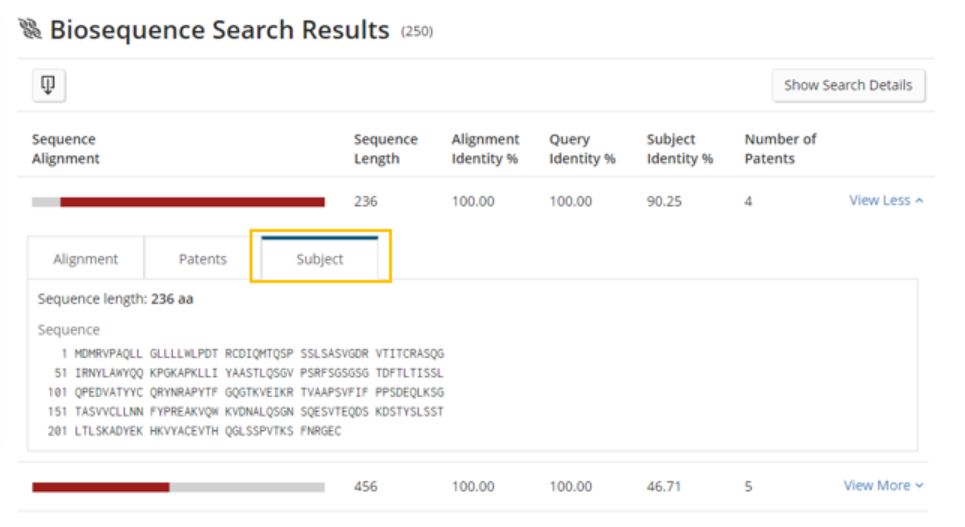Click the Number of Patents column header
The width and height of the screenshot is (965, 527).
[x=780, y=149]
